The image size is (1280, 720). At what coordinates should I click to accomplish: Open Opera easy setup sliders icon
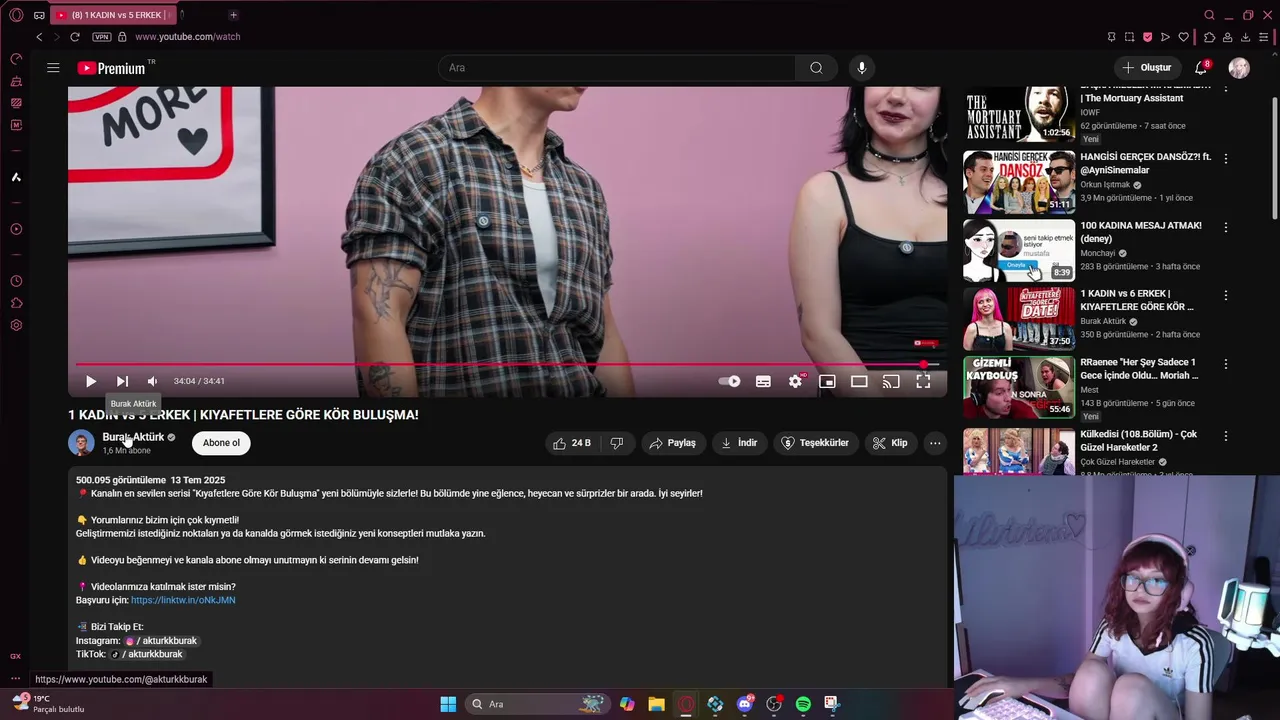click(1264, 37)
